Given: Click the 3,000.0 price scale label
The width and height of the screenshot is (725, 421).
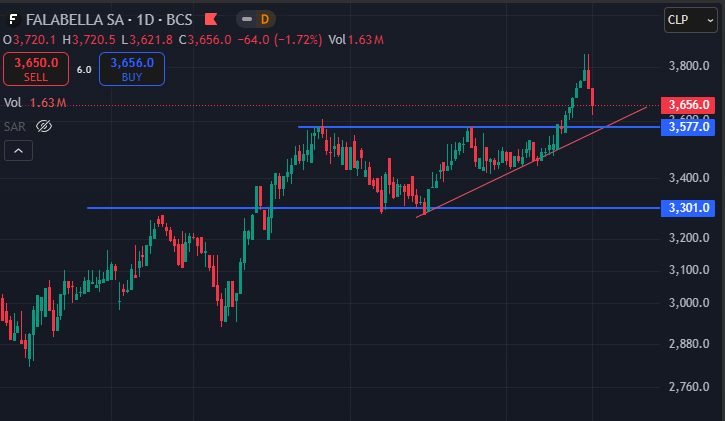Looking at the screenshot, I should coord(689,303).
